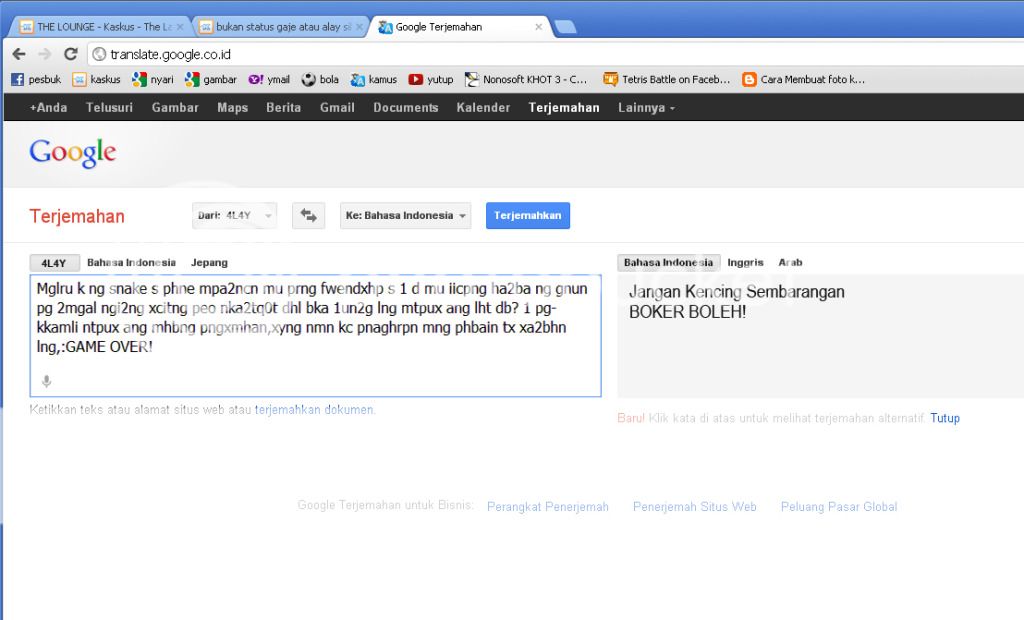Close the Google Terjemahan tab
Screen dimensions: 1024x620
pos(539,27)
